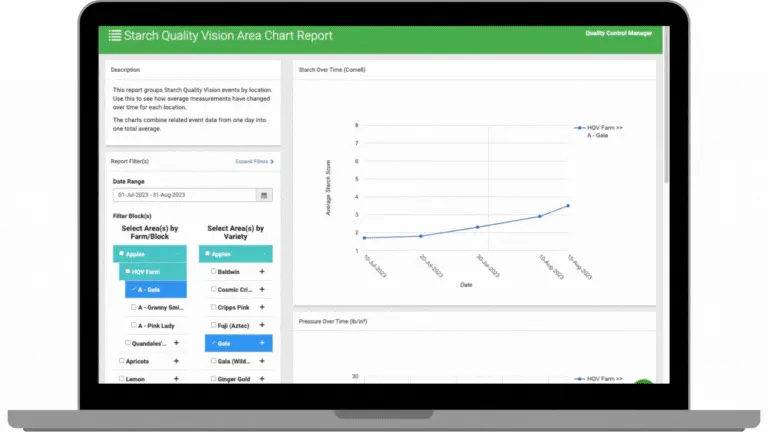Click the plus icon beside Fuji (Aztec)
Screen dimensions: 768x432
point(262,325)
